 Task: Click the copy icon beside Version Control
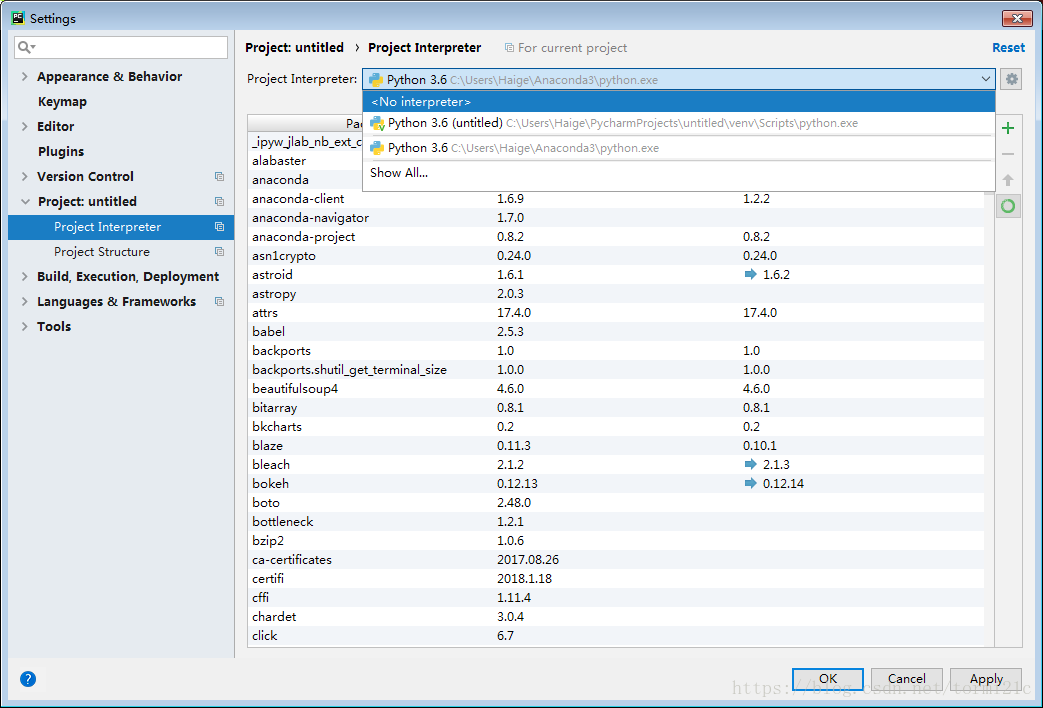click(219, 176)
